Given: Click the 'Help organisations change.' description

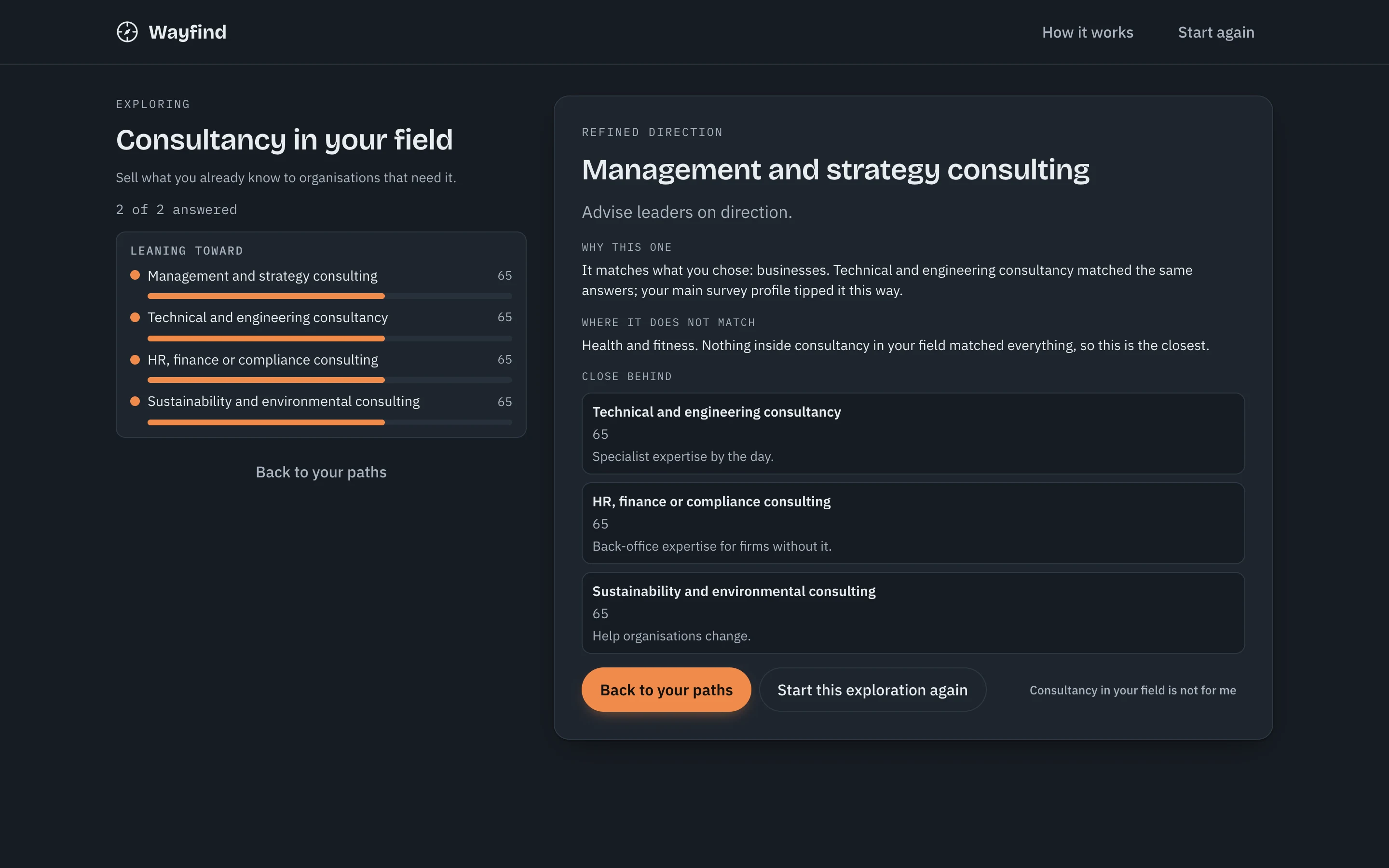Looking at the screenshot, I should (671, 636).
